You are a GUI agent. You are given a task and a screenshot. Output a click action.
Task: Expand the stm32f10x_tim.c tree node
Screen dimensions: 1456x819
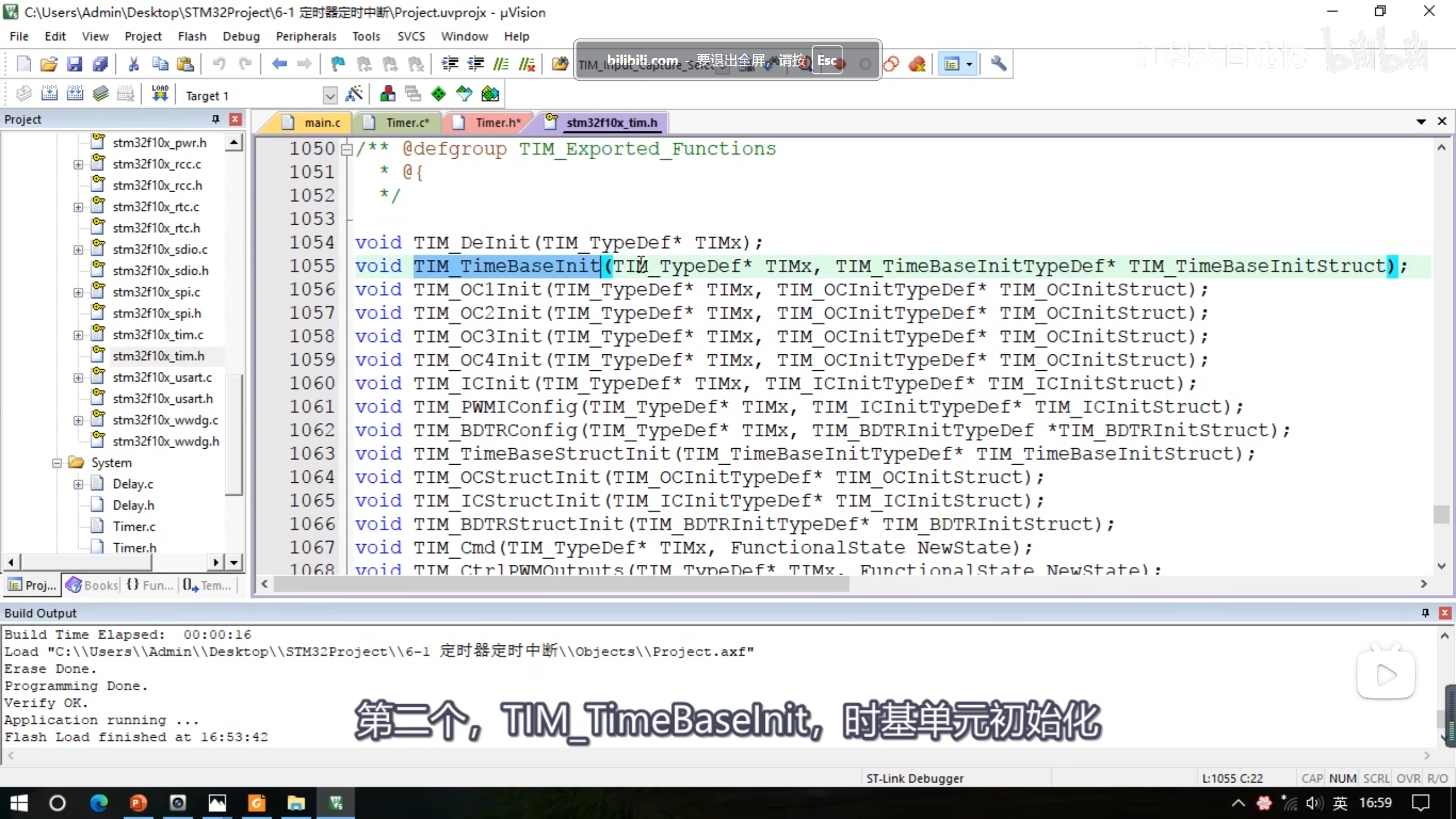pyautogui.click(x=78, y=335)
